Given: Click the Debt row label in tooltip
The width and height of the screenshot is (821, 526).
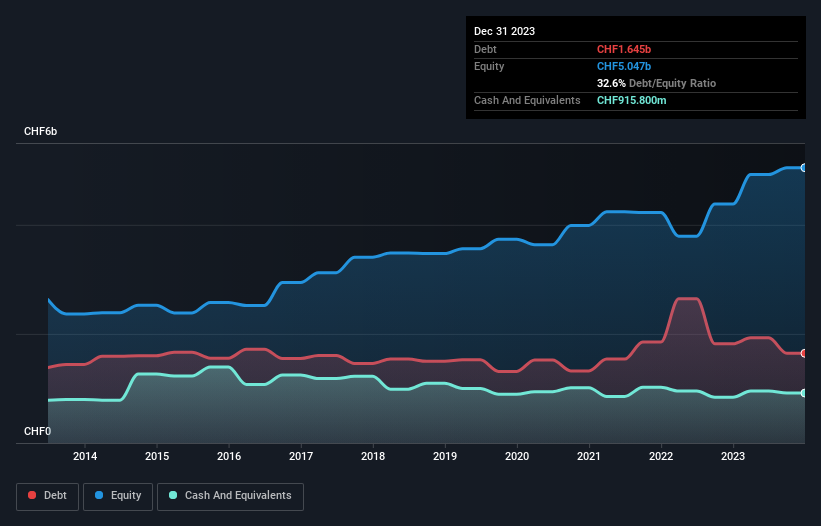Looking at the screenshot, I should pyautogui.click(x=485, y=49).
